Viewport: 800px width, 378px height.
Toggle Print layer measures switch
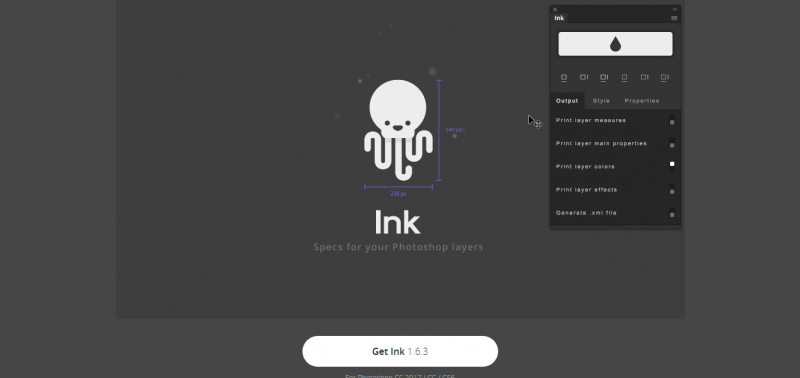tap(672, 120)
